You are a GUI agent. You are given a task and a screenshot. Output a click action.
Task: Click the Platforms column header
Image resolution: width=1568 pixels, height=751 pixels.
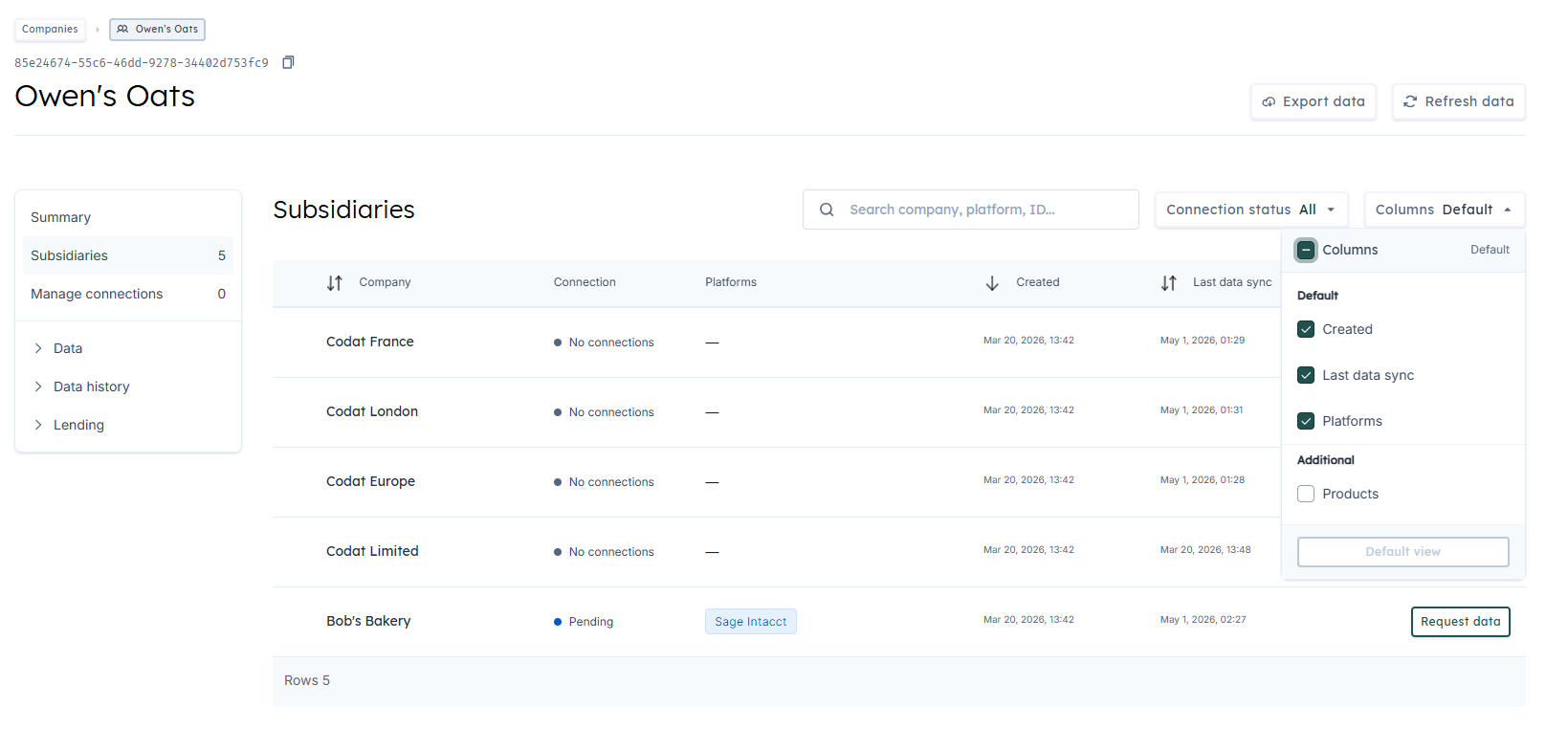point(731,282)
